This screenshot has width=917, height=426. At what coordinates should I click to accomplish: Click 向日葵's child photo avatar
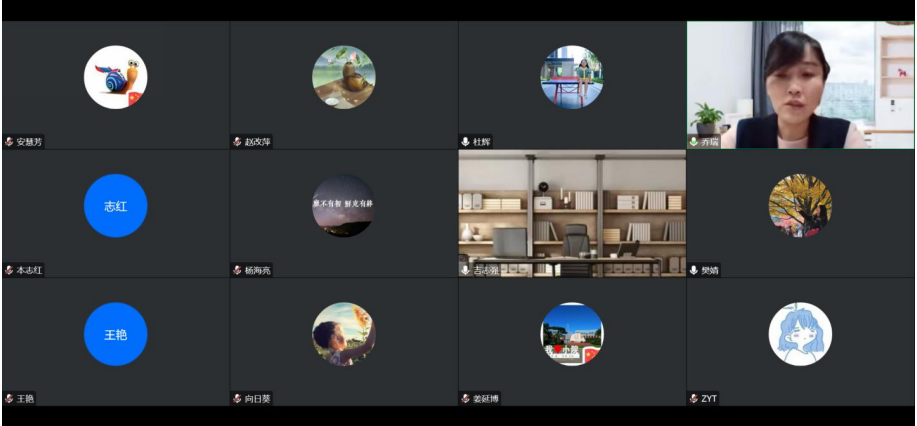pyautogui.click(x=343, y=334)
